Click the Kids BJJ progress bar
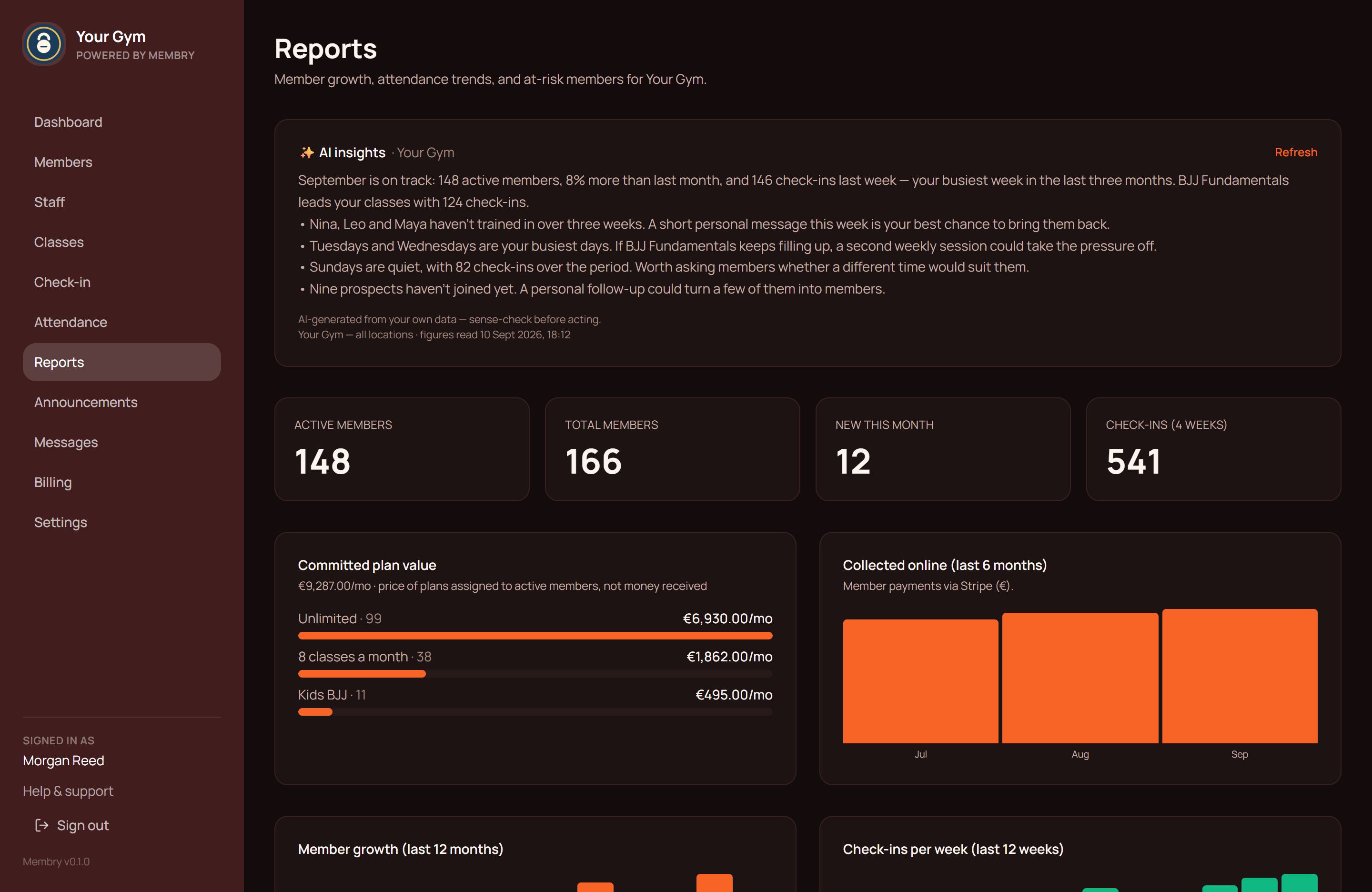 click(x=535, y=711)
